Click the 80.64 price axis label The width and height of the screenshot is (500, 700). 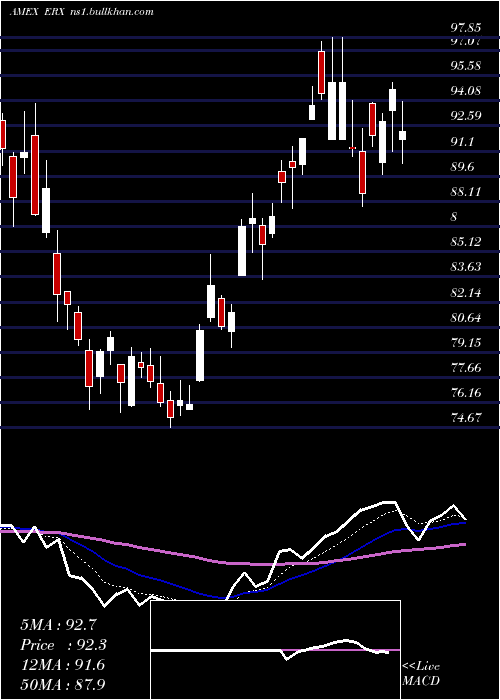[466, 318]
